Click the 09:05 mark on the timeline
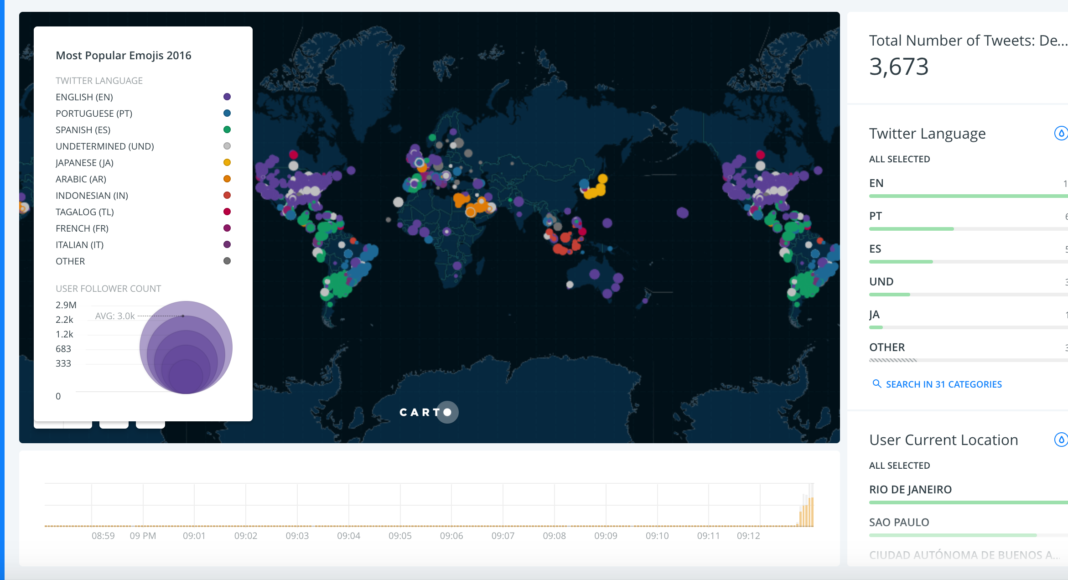 click(x=400, y=535)
